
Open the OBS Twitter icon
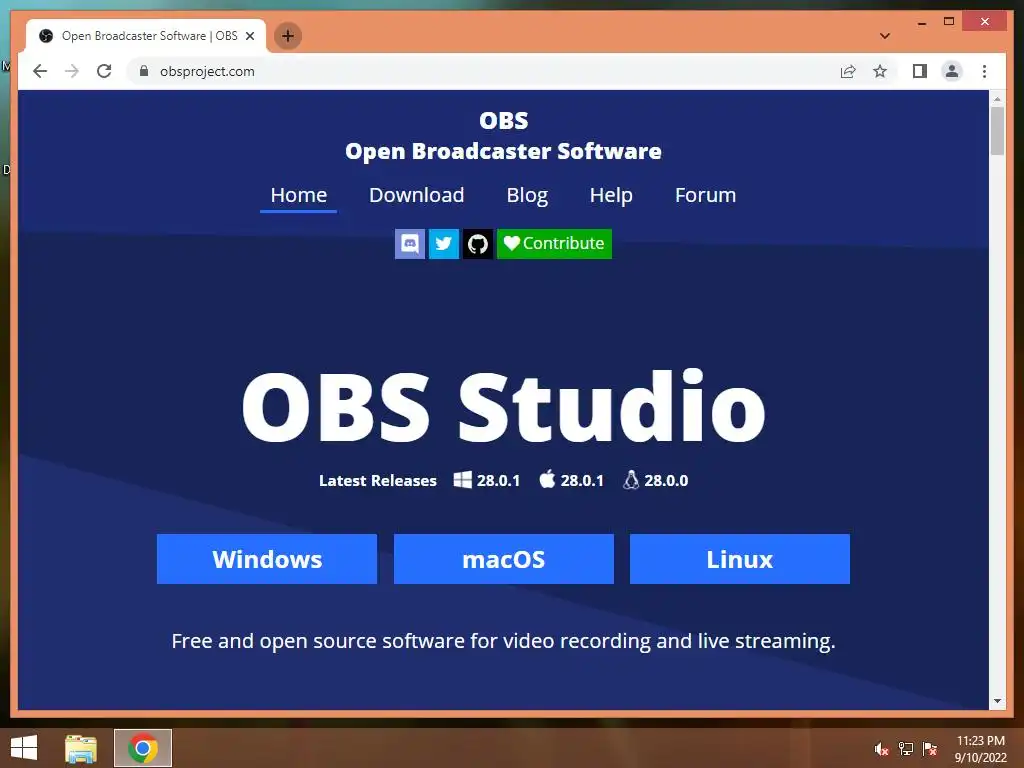[x=443, y=244]
